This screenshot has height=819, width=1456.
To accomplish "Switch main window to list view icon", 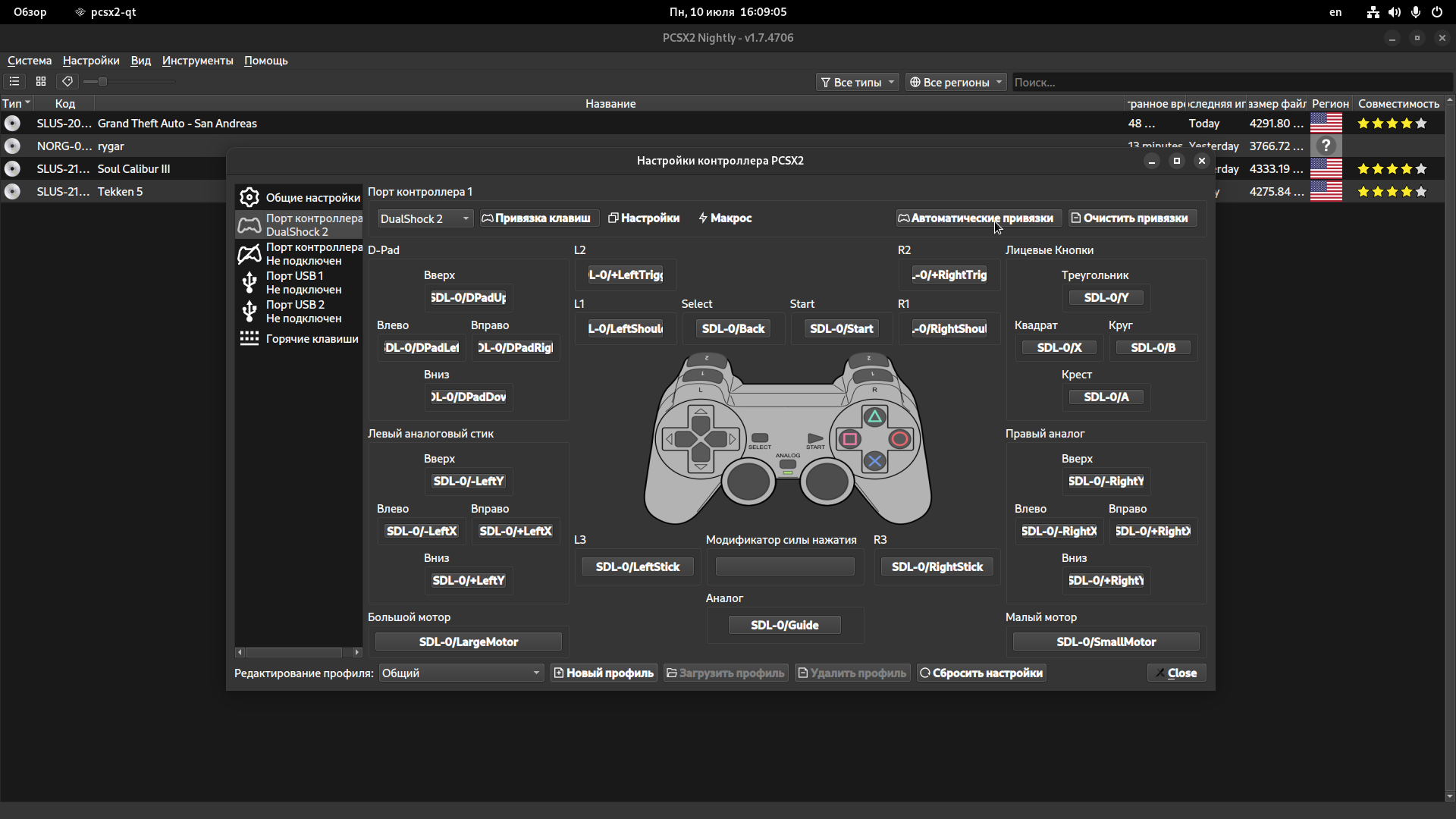I will 14,81.
